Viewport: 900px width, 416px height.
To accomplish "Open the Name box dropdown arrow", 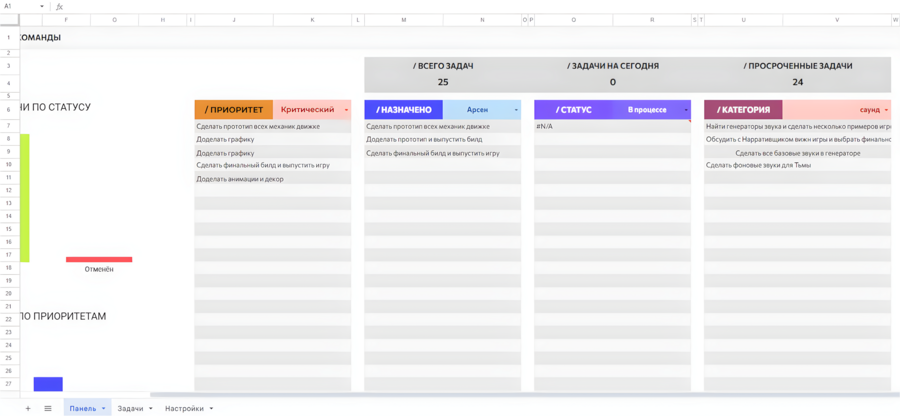I will pos(42,6).
